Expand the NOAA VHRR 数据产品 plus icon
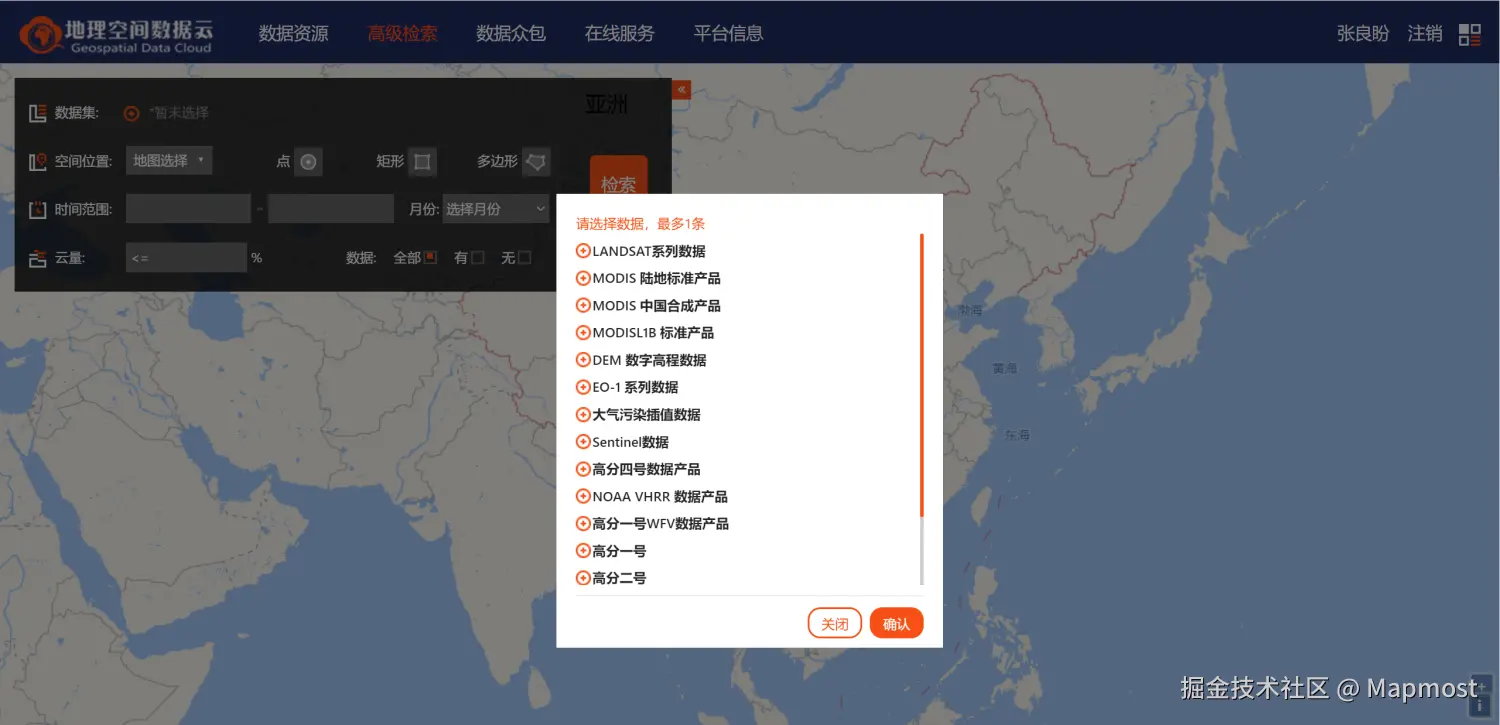 583,496
